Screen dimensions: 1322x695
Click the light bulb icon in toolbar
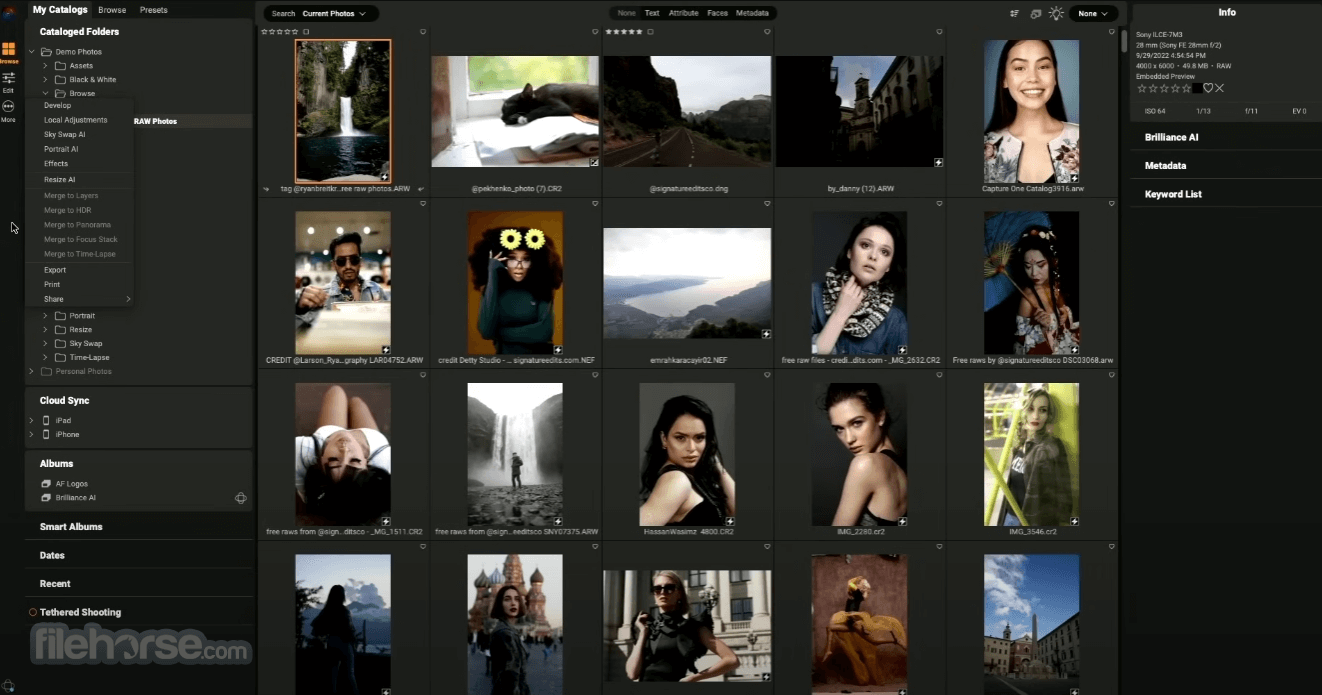1056,13
